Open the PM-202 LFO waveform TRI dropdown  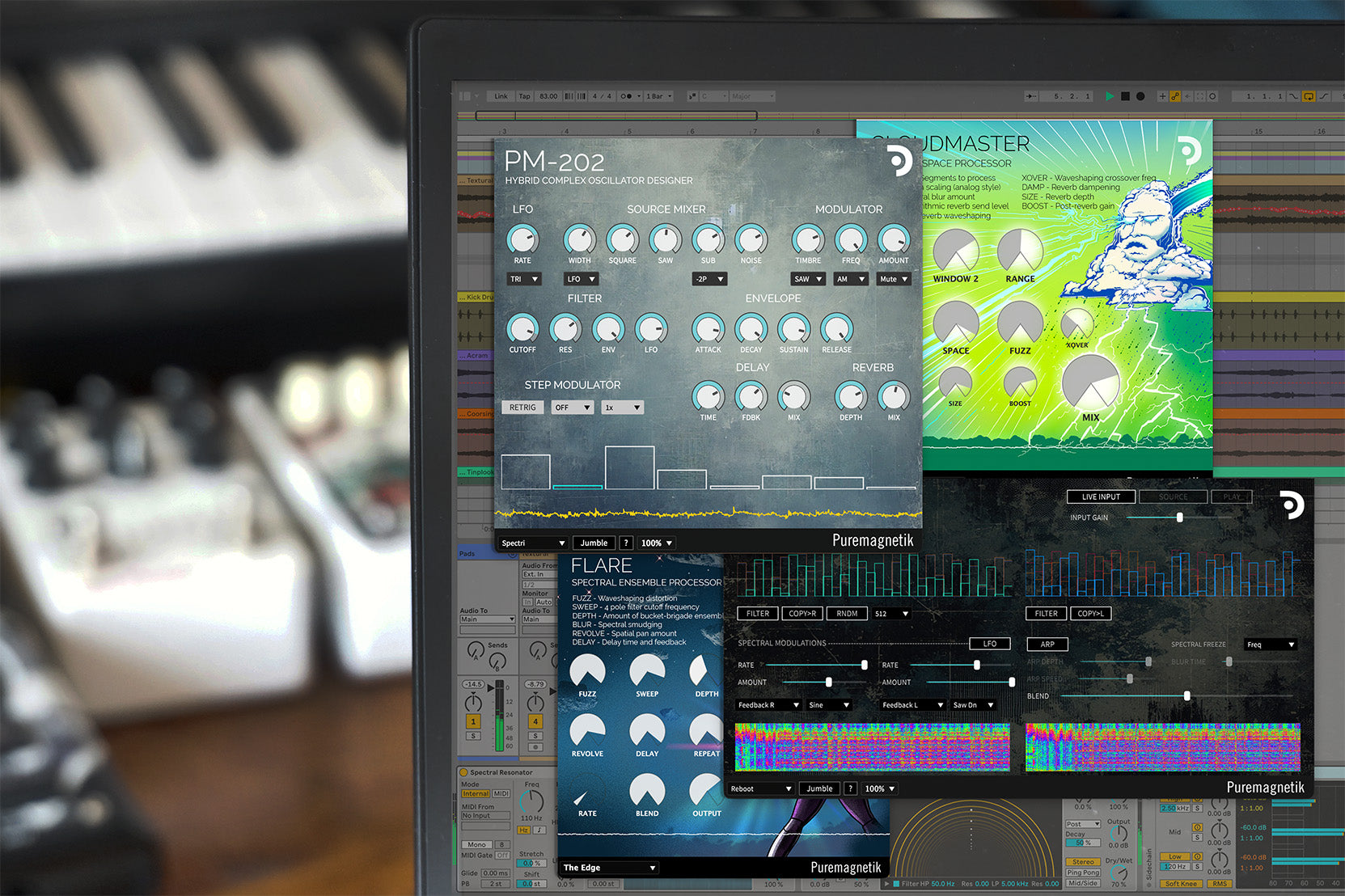coord(523,279)
